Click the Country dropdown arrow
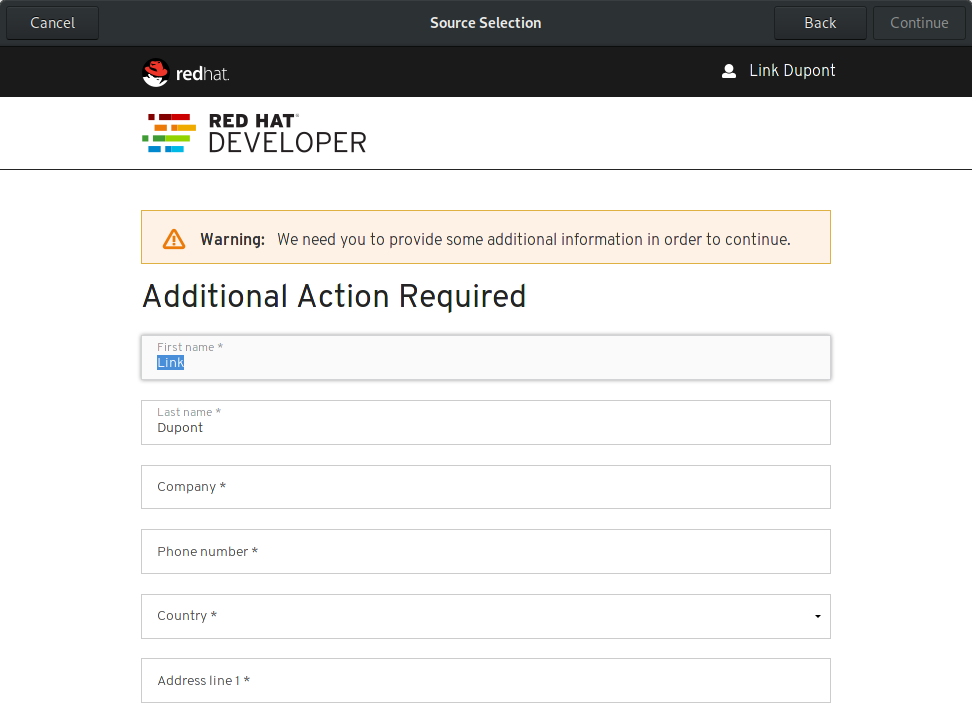972x716 pixels. click(x=817, y=617)
